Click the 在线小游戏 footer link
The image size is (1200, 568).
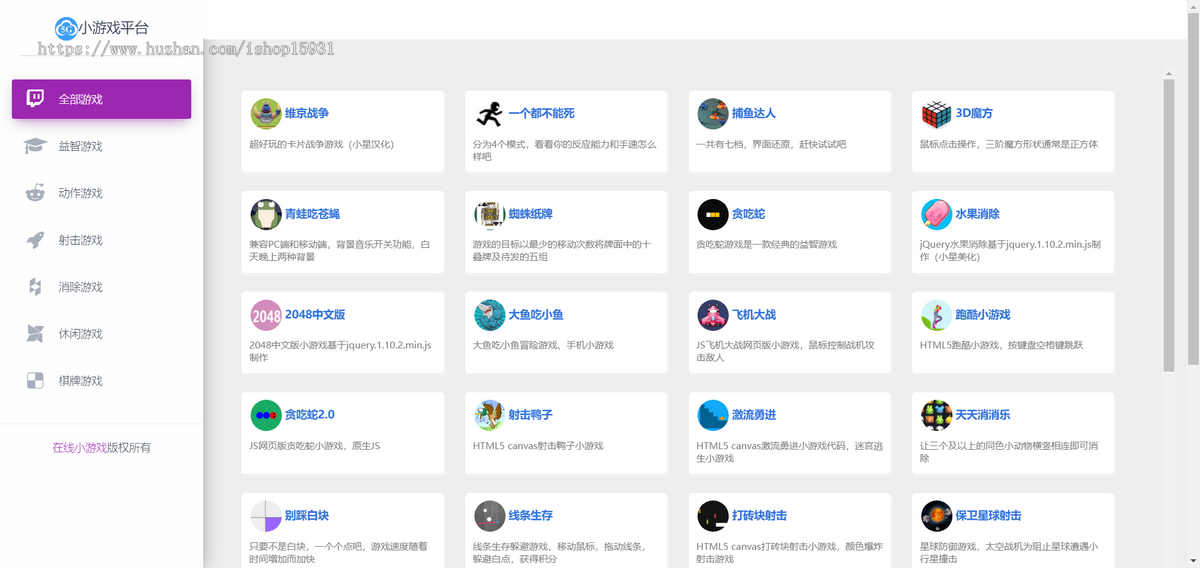coord(79,448)
